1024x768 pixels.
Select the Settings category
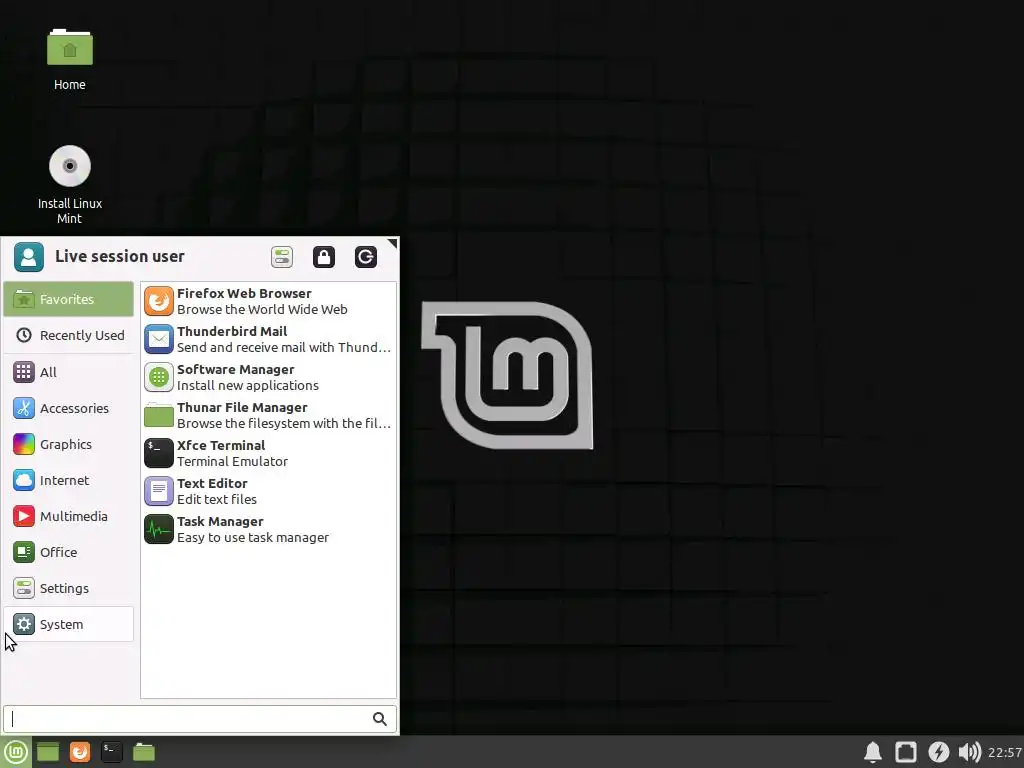pos(69,588)
